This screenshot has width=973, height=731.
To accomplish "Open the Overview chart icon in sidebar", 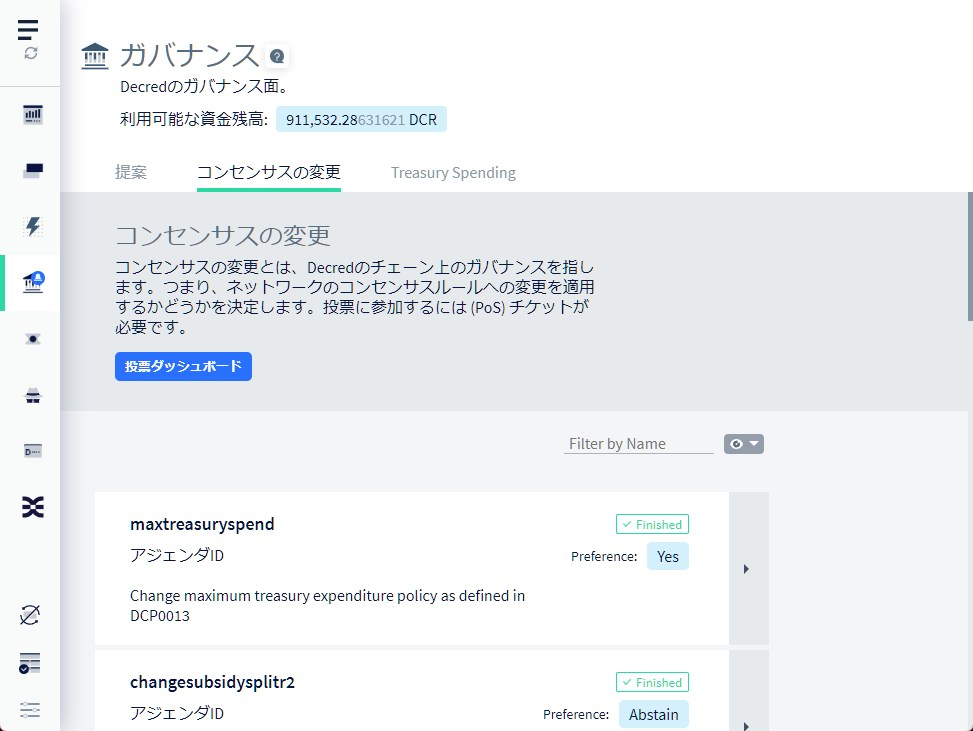I will (x=32, y=115).
